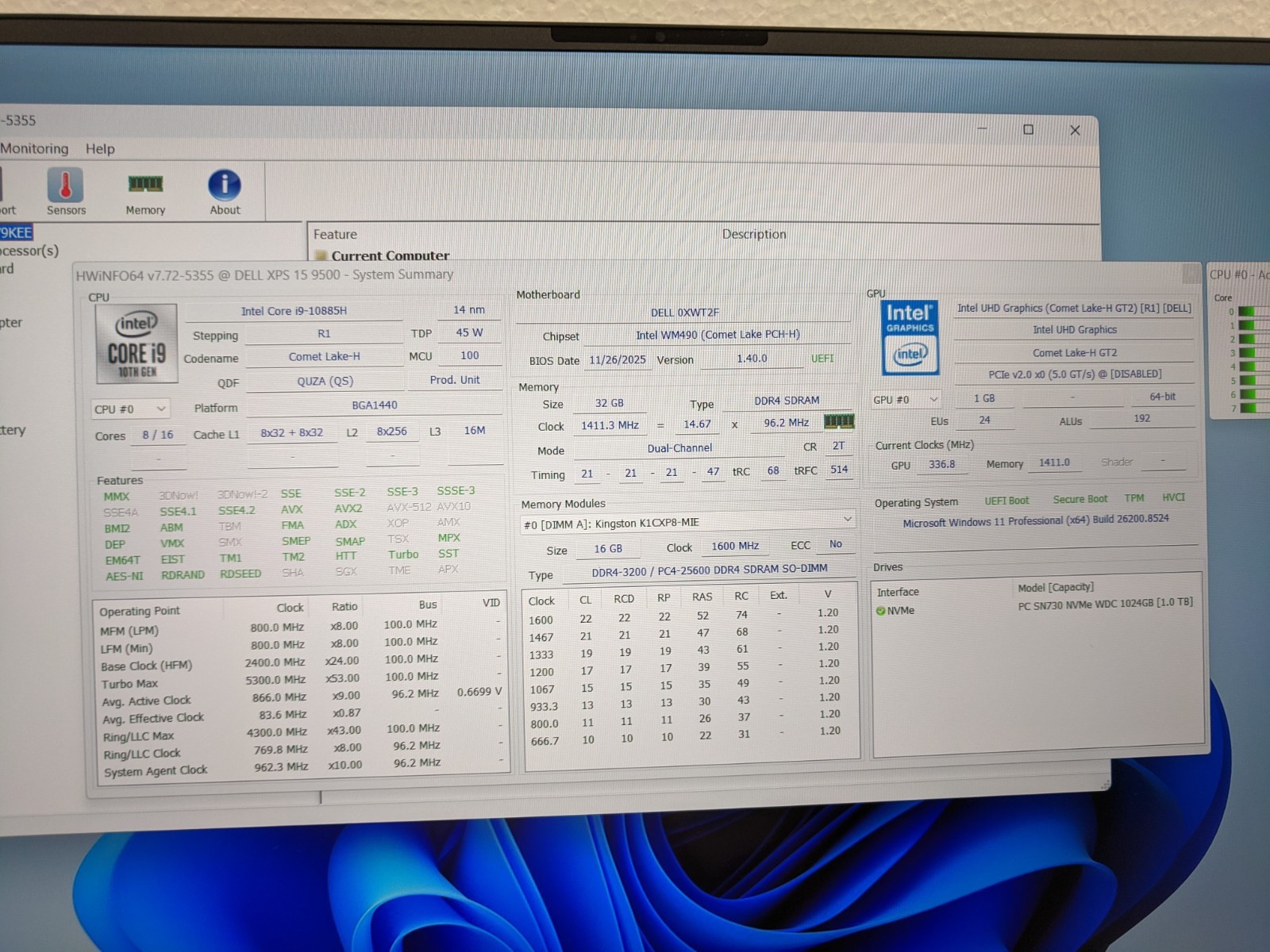
Task: Click the 1600 memory timing row
Action: click(690, 616)
